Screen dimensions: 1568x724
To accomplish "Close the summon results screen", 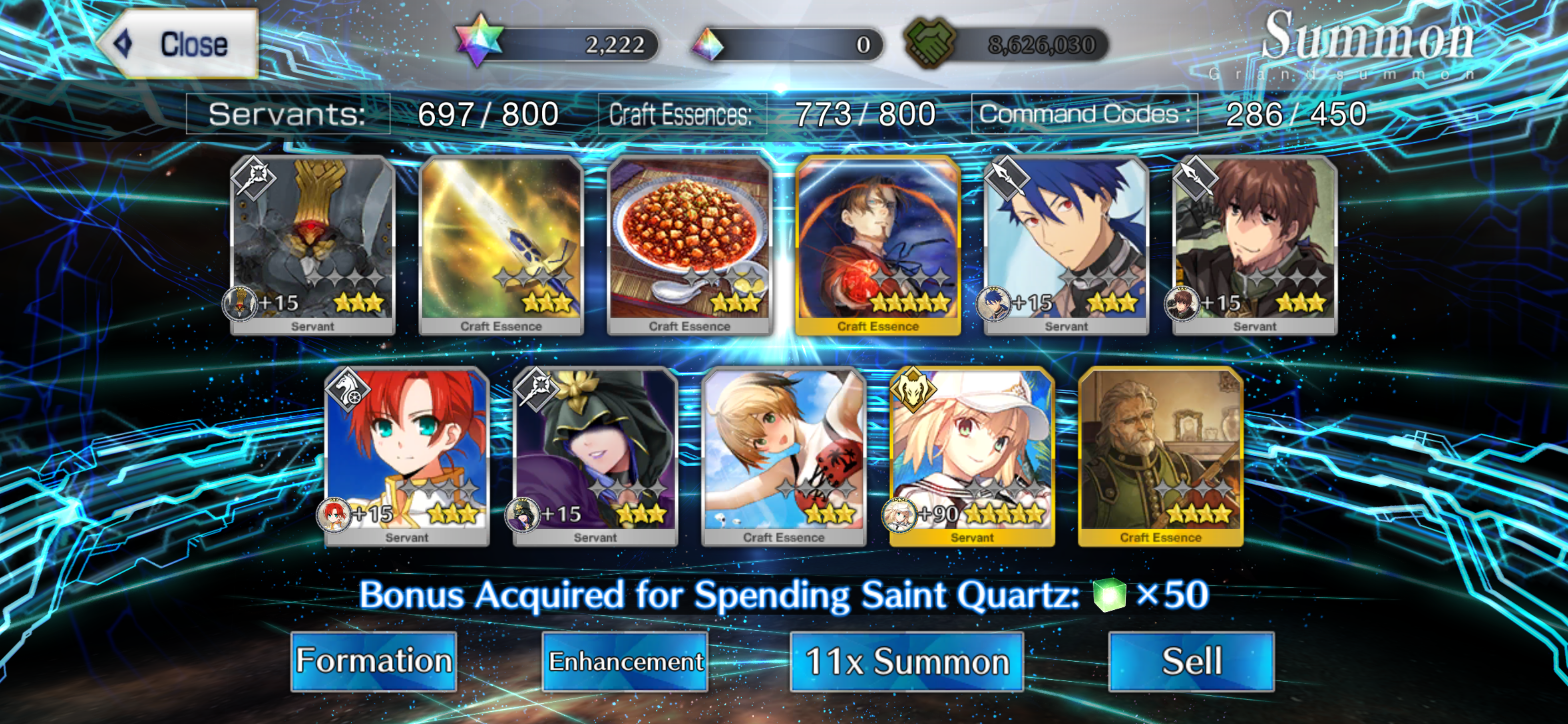I will pos(178,44).
